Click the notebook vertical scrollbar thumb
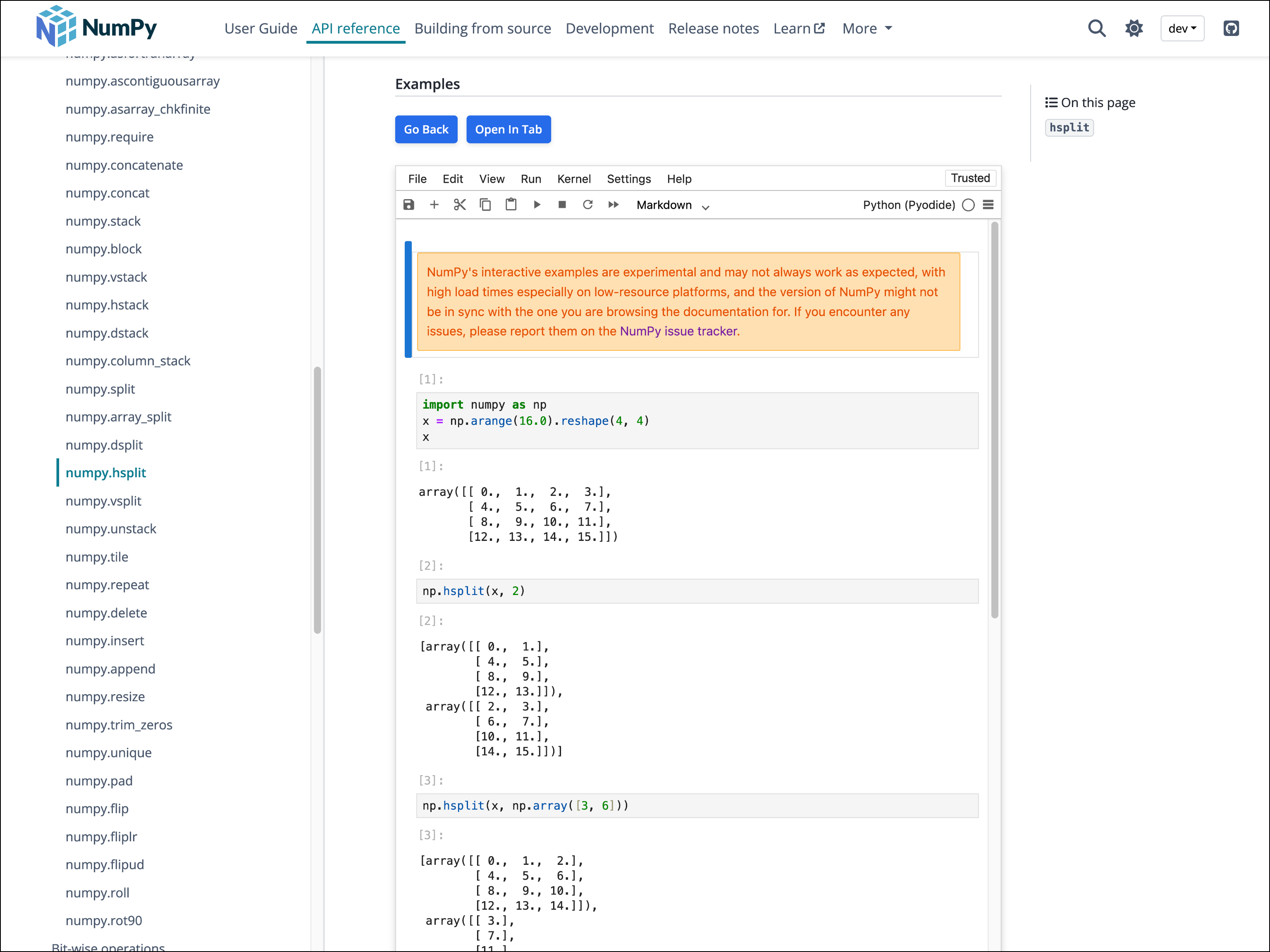This screenshot has height=952, width=1270. click(995, 421)
